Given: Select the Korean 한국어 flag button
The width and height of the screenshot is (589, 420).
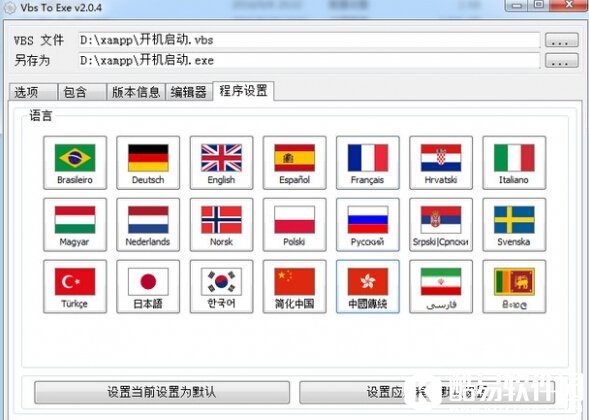Looking at the screenshot, I should click(x=221, y=287).
